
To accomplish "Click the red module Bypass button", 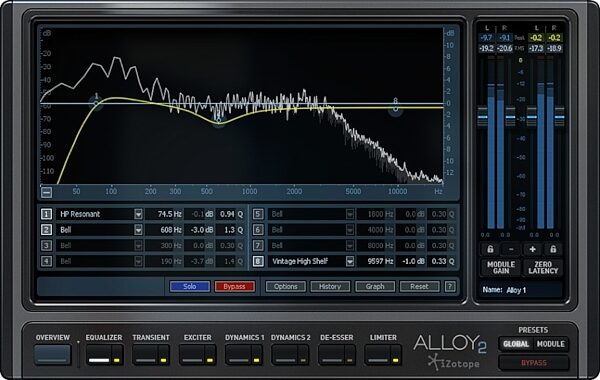I will 235,286.
